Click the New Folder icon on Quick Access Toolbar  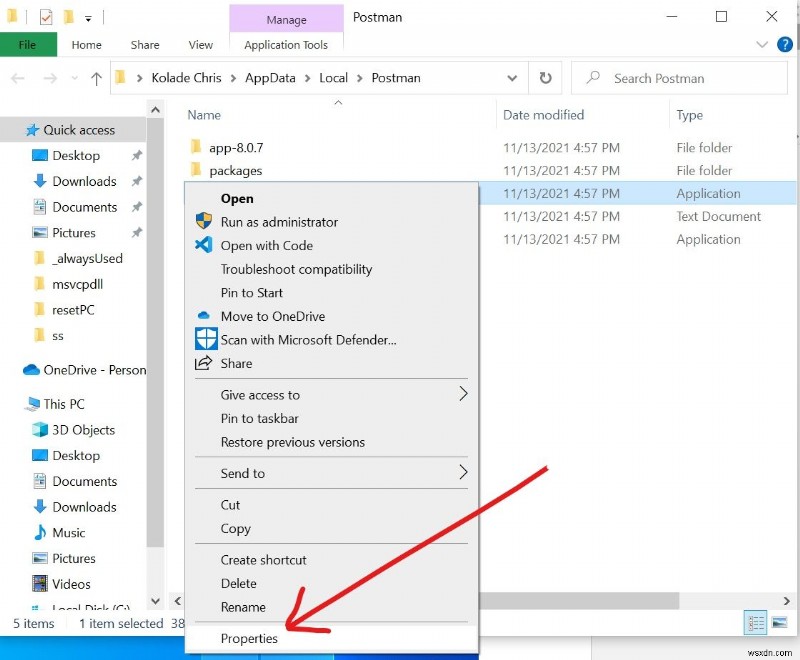coord(67,16)
